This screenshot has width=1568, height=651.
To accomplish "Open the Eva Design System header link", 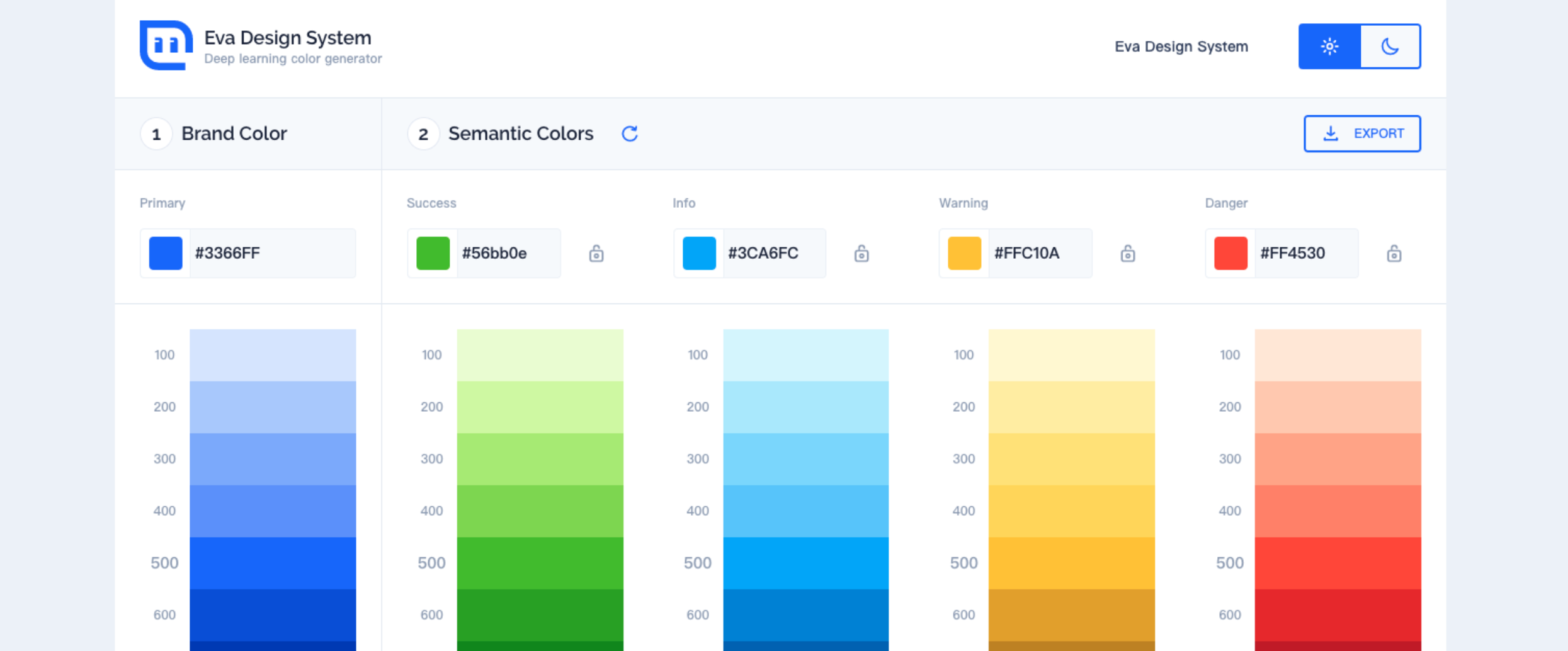I will [x=1181, y=47].
